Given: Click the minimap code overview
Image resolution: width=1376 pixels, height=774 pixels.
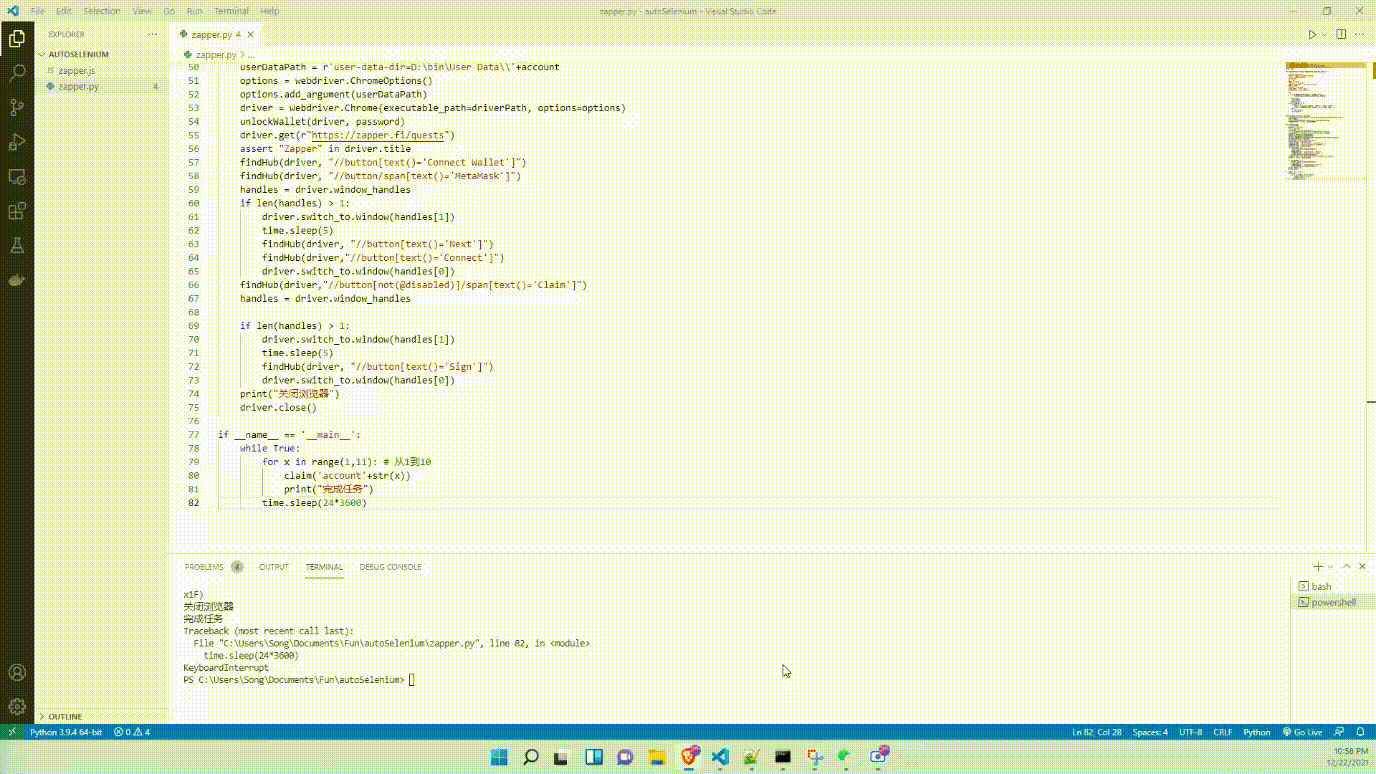Looking at the screenshot, I should [x=1325, y=120].
